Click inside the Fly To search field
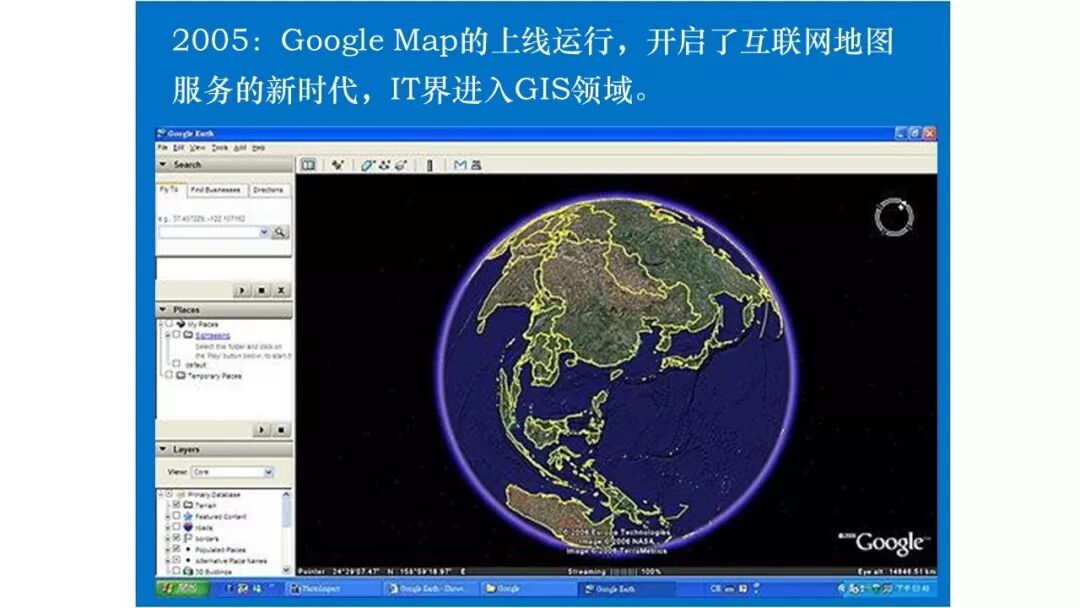Image resolution: width=1080 pixels, height=608 pixels. [208, 233]
